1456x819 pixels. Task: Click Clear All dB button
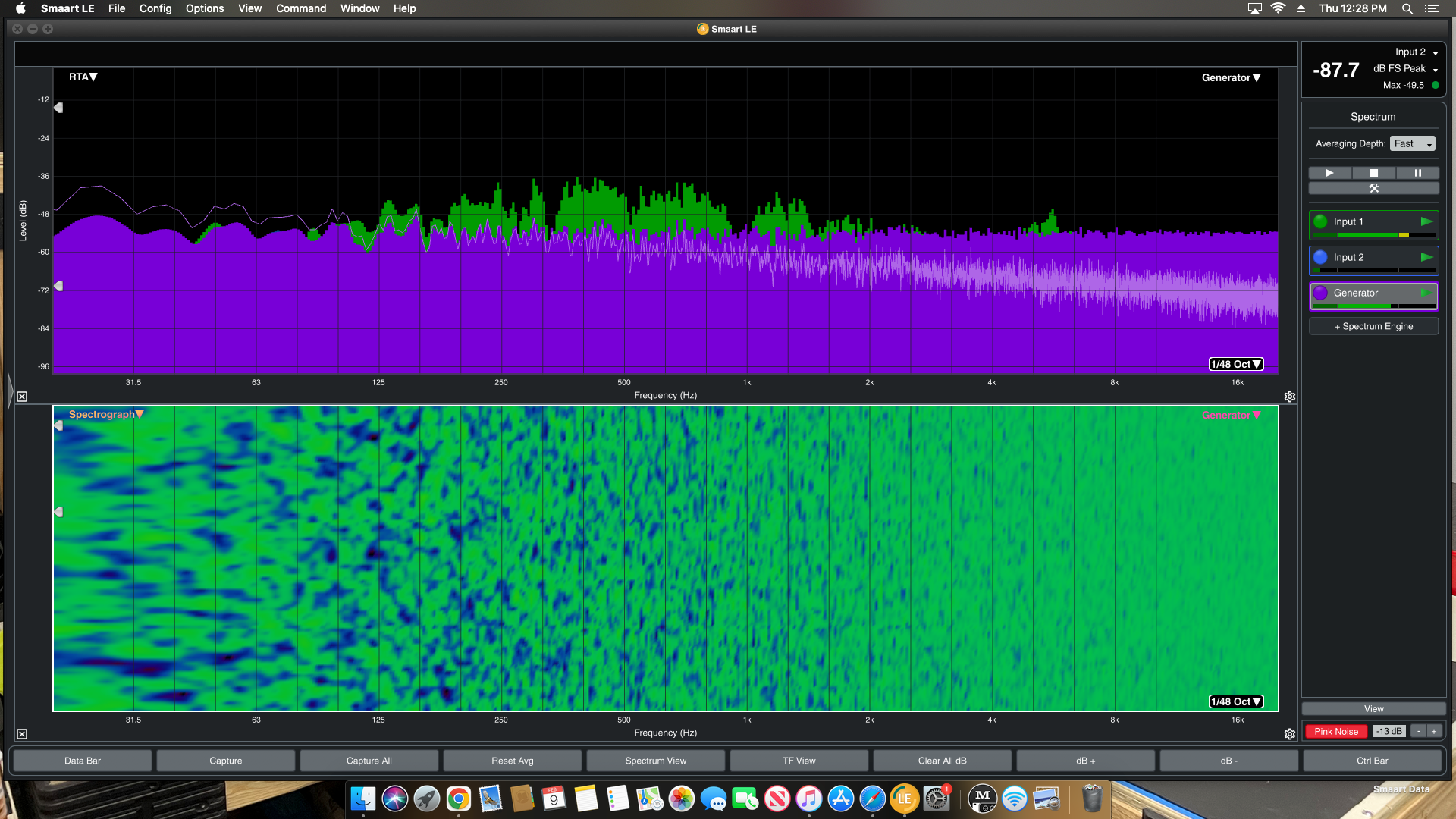(x=943, y=761)
